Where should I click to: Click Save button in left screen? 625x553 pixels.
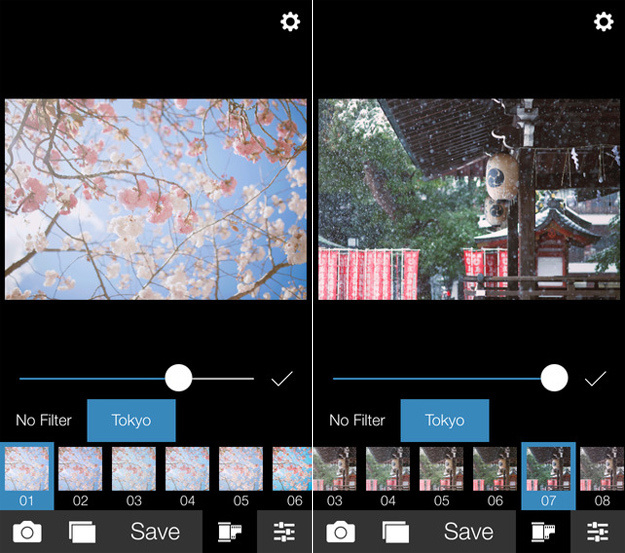point(155,531)
